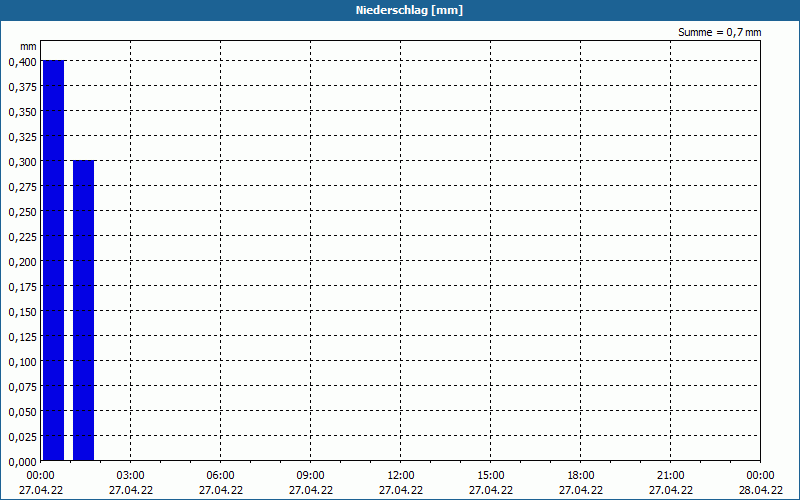Click the 0,325 y-axis label
This screenshot has height=500, width=800.
[x=22, y=137]
